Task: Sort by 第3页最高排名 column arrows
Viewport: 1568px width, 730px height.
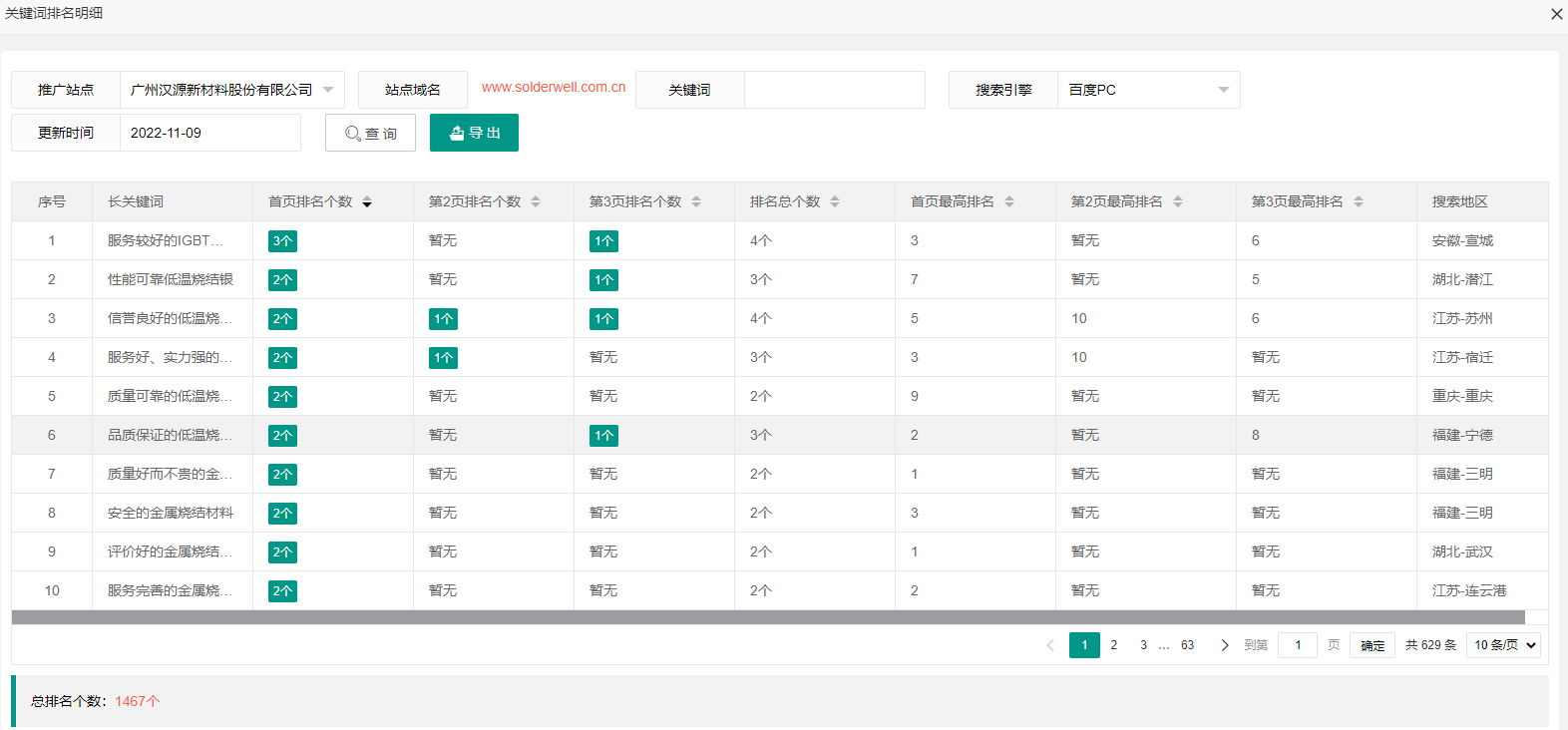Action: 1359,202
